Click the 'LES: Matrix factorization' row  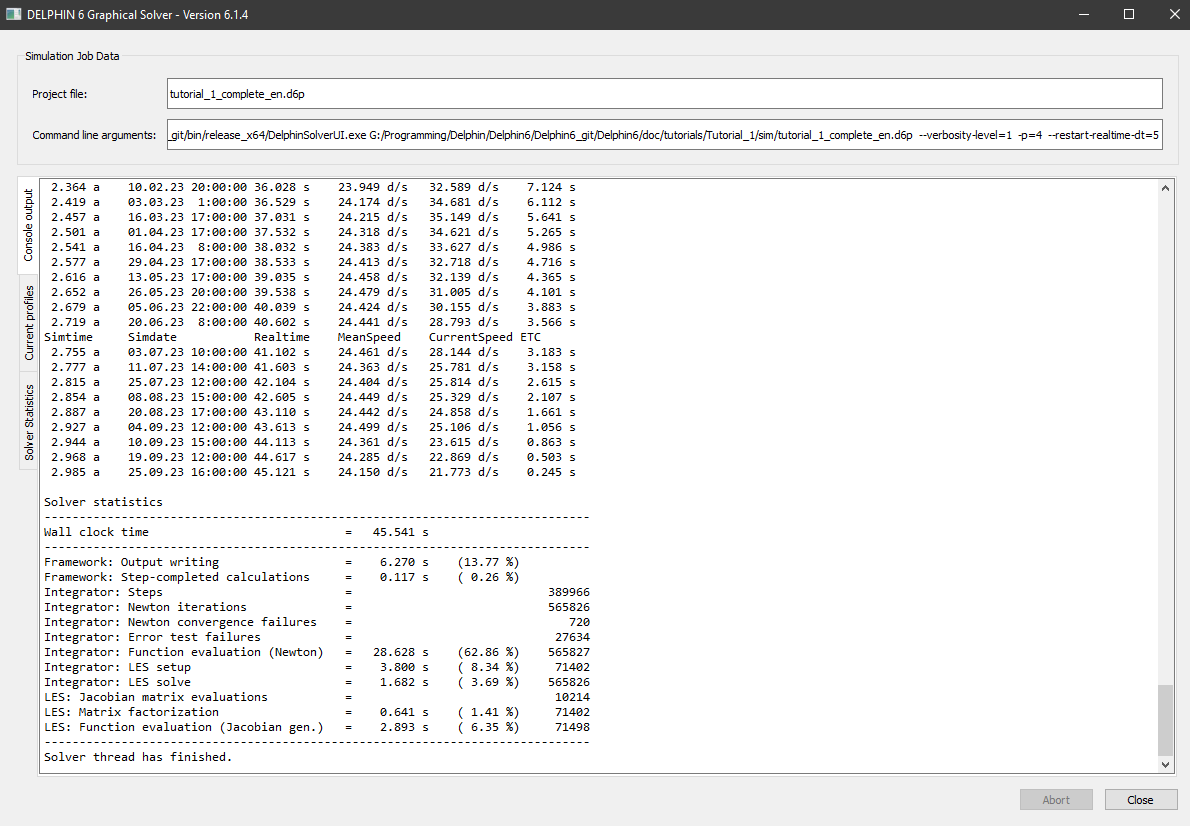(x=316, y=712)
